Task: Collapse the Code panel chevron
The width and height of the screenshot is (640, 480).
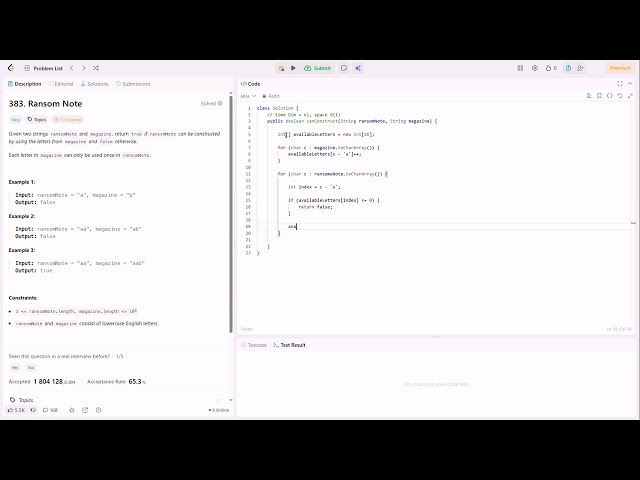Action: (x=630, y=84)
